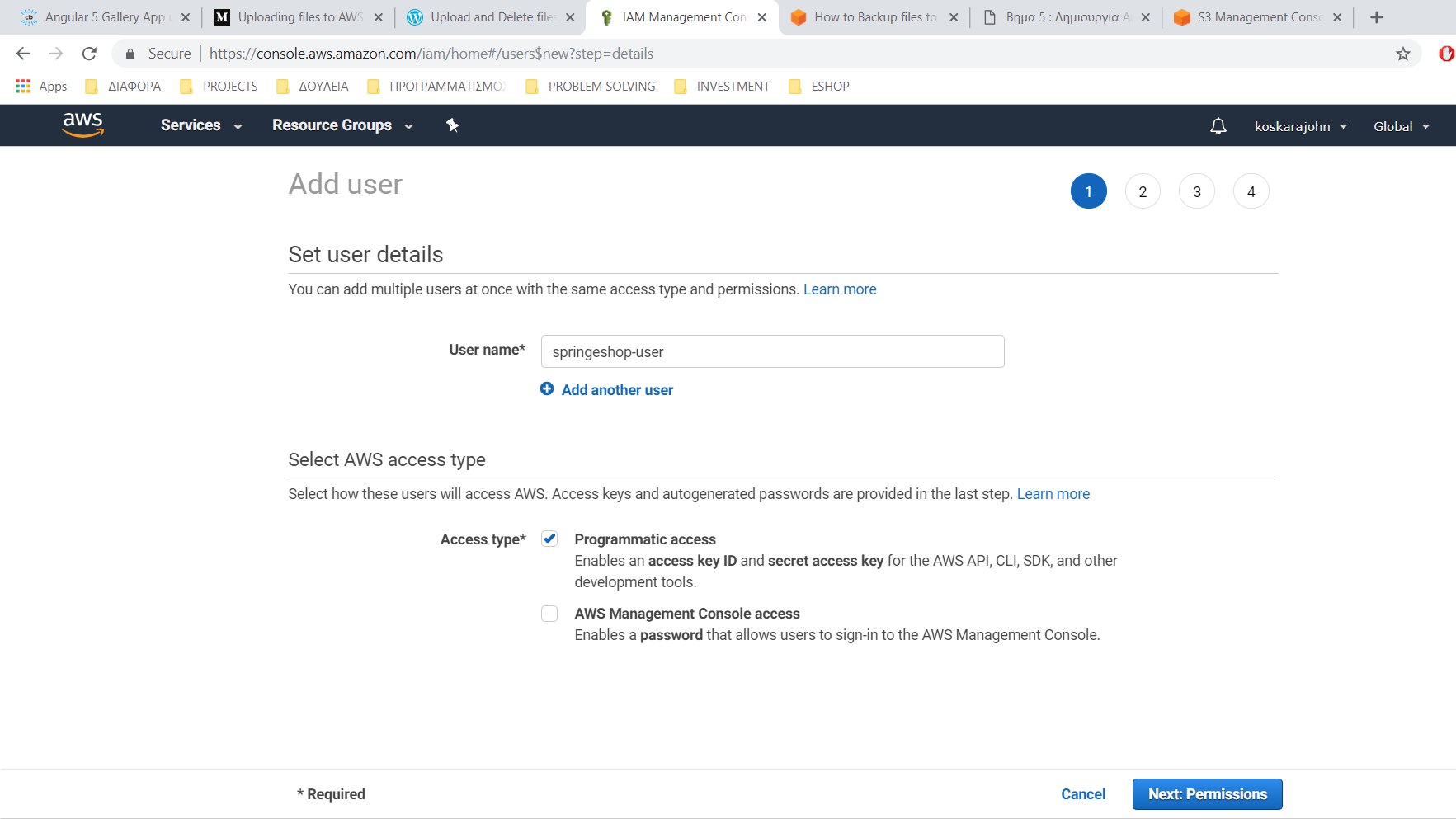Open the notifications bell icon

point(1218,126)
